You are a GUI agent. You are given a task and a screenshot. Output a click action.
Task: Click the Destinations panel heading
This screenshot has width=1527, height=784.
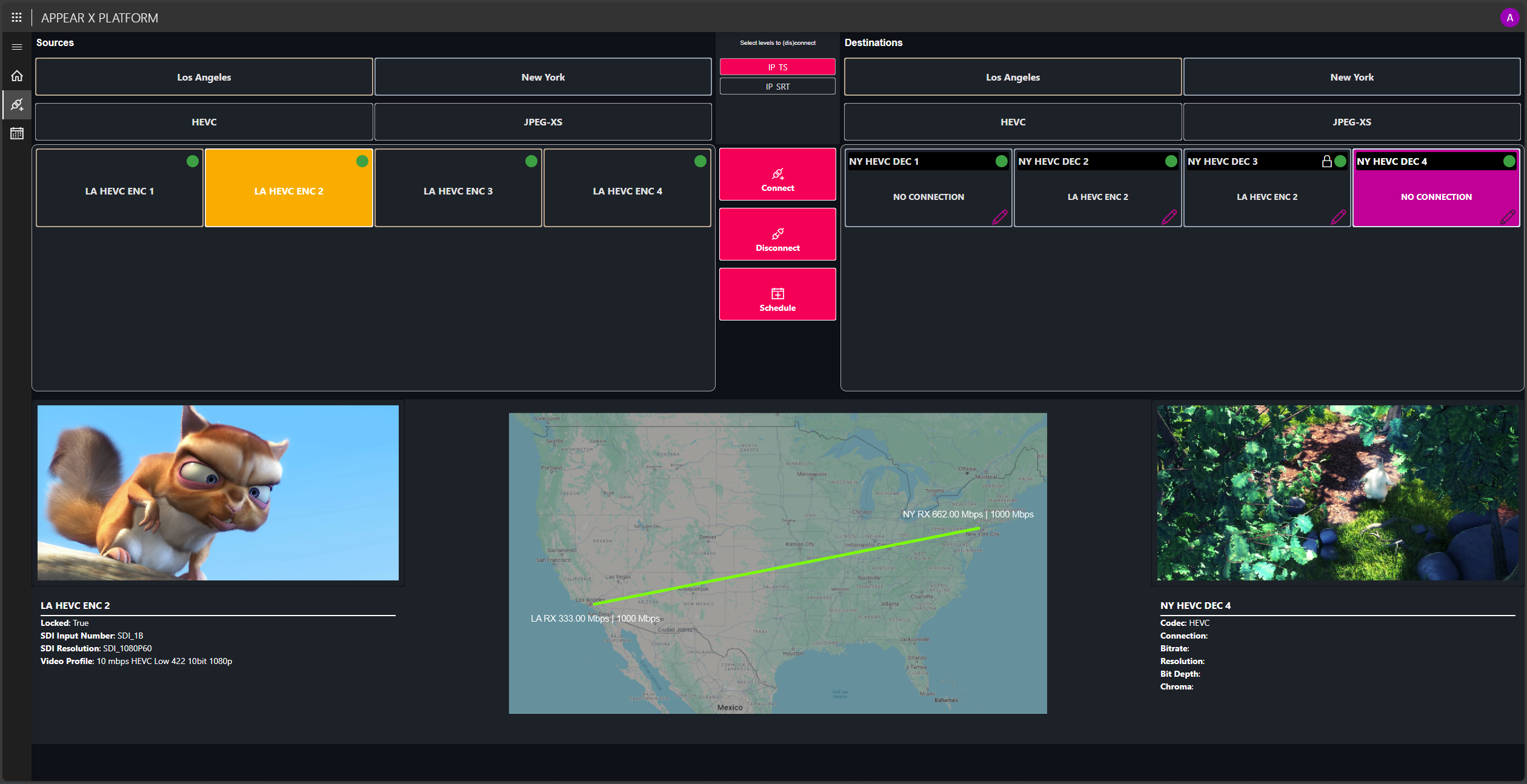click(x=873, y=42)
